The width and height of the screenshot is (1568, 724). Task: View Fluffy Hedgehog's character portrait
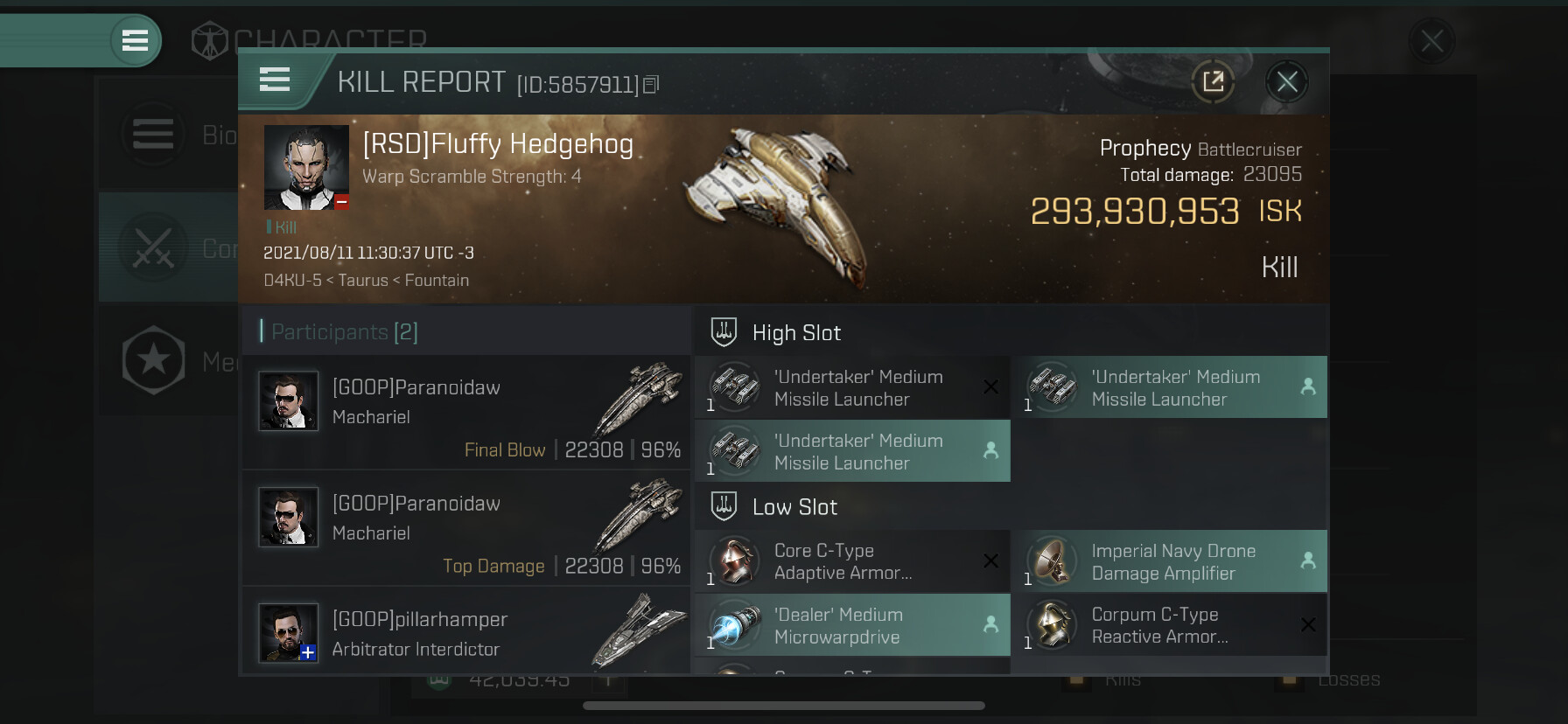coord(306,167)
